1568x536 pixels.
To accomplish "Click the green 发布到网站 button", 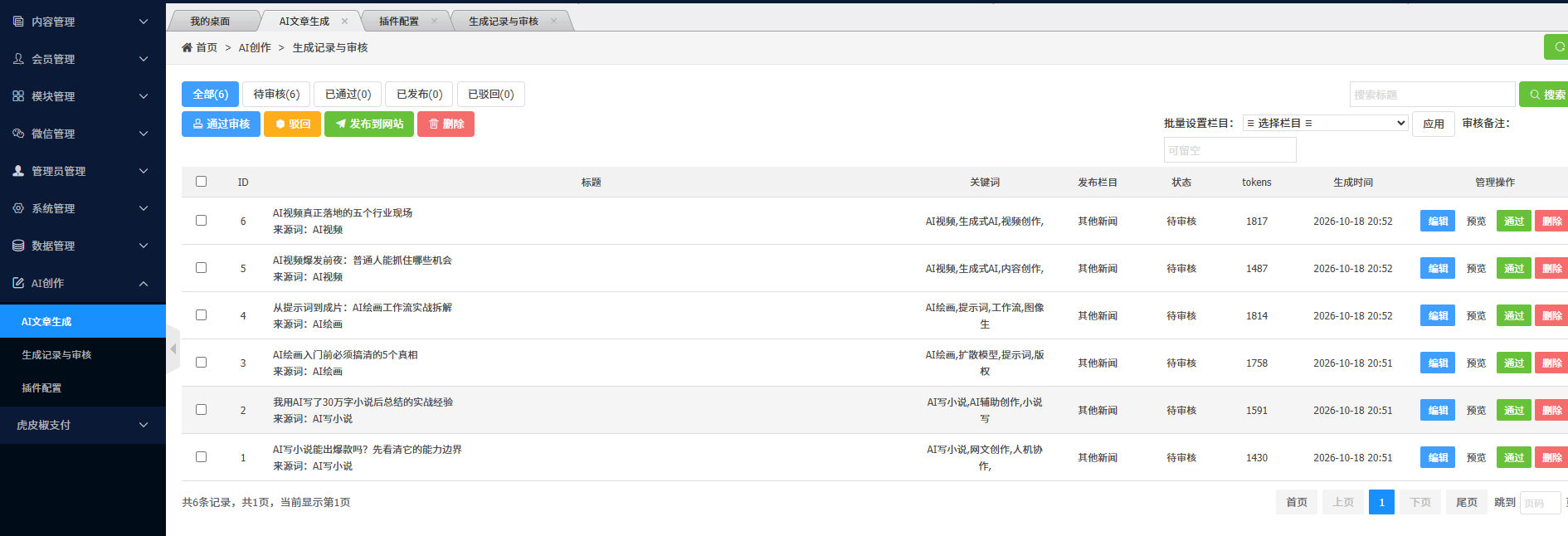I will pyautogui.click(x=369, y=124).
